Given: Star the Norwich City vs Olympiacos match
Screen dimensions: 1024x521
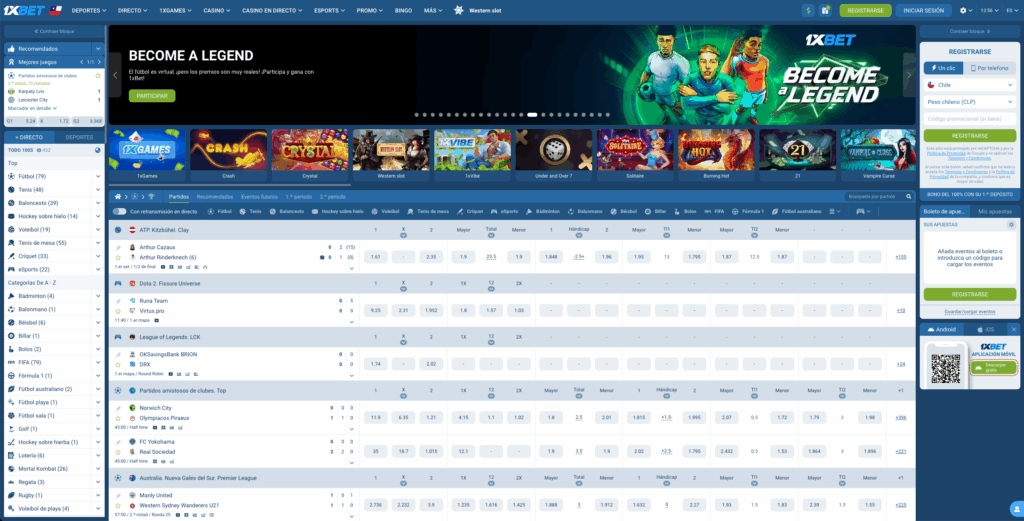Looking at the screenshot, I should (118, 418).
